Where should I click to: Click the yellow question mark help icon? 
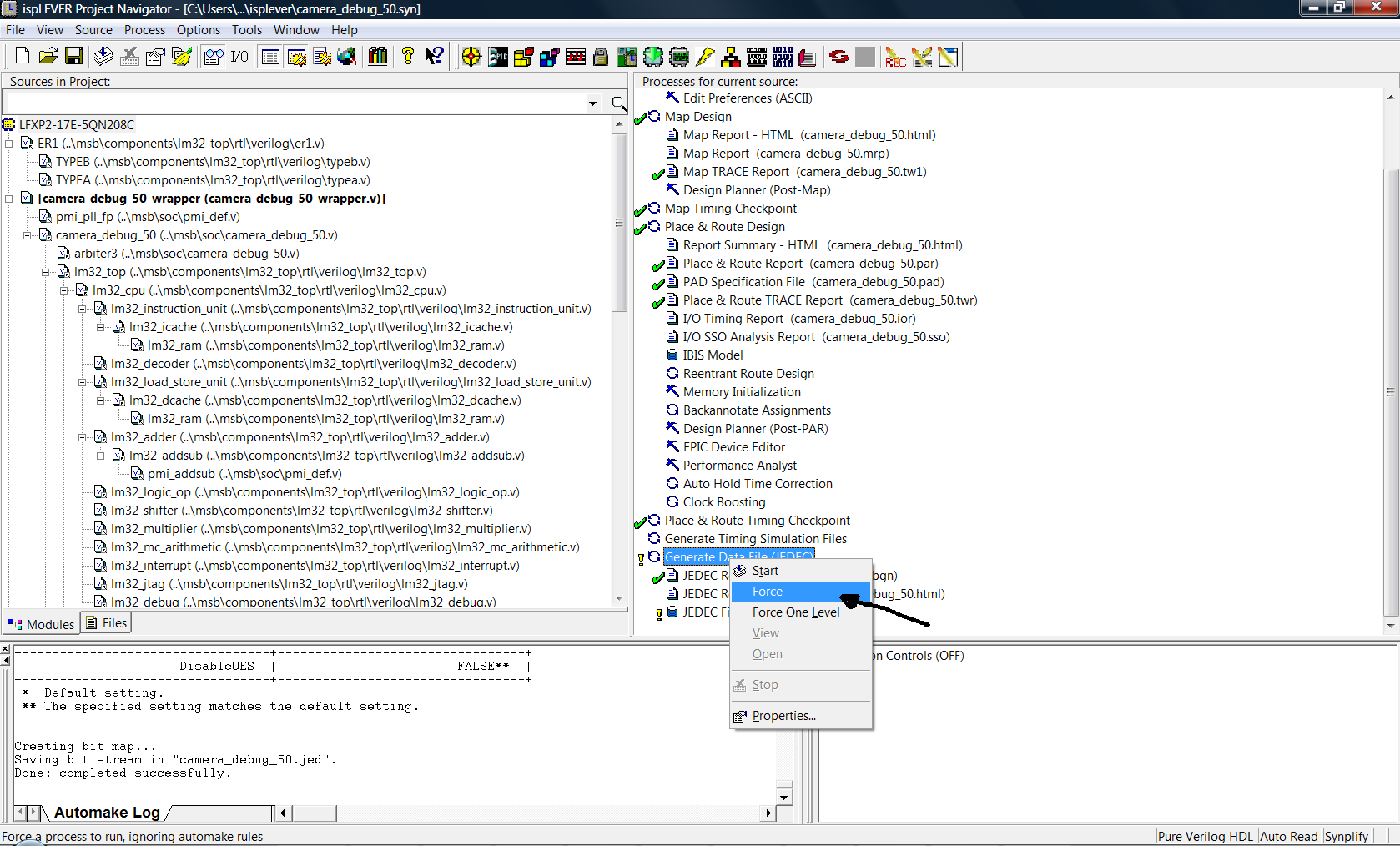pyautogui.click(x=408, y=56)
